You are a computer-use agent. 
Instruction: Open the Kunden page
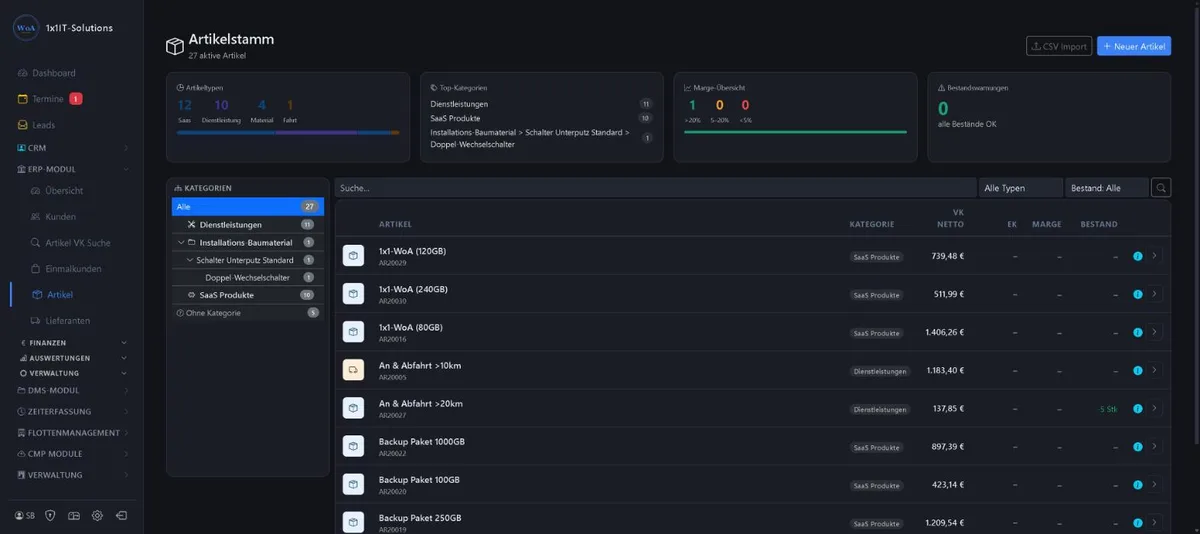pyautogui.click(x=53, y=217)
